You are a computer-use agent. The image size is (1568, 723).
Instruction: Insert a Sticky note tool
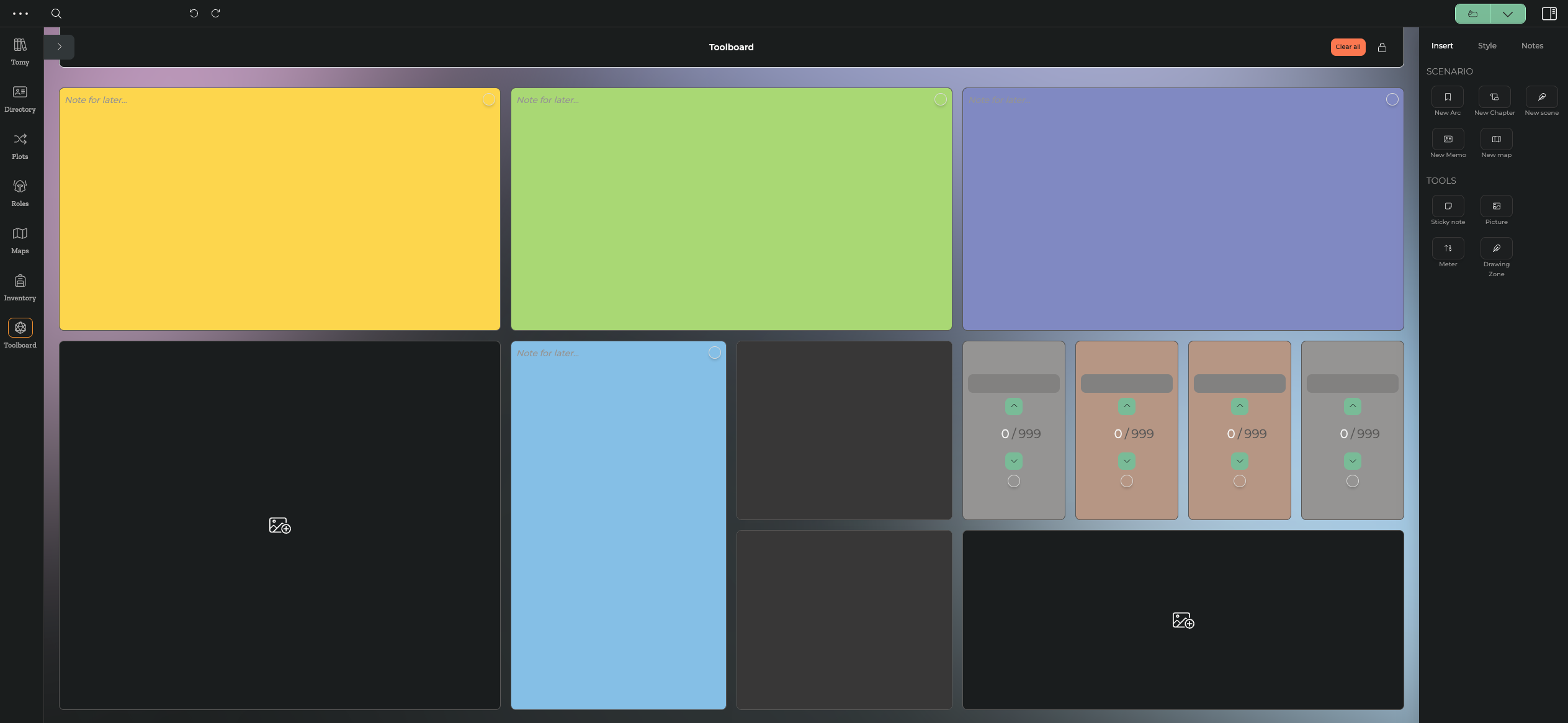1448,207
